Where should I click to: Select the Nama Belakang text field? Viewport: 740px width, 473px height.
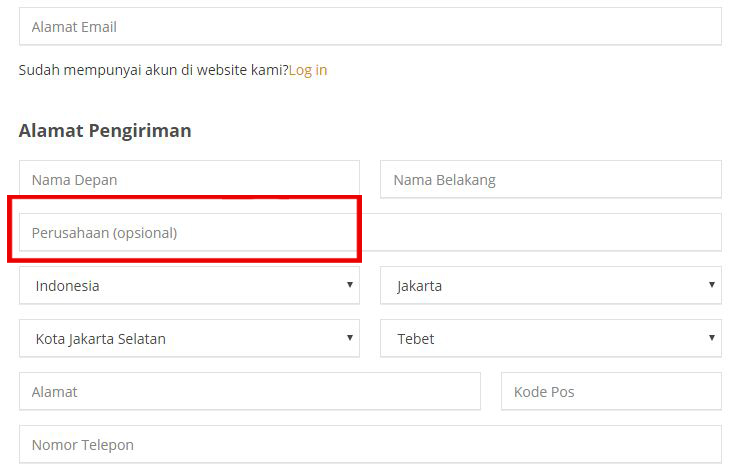pos(551,179)
